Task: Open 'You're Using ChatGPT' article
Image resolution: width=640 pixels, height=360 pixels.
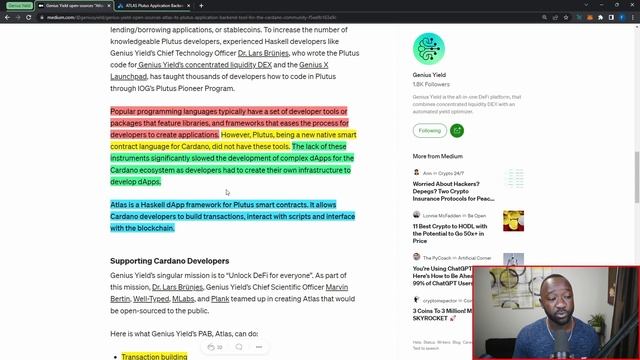Action: 442,276
